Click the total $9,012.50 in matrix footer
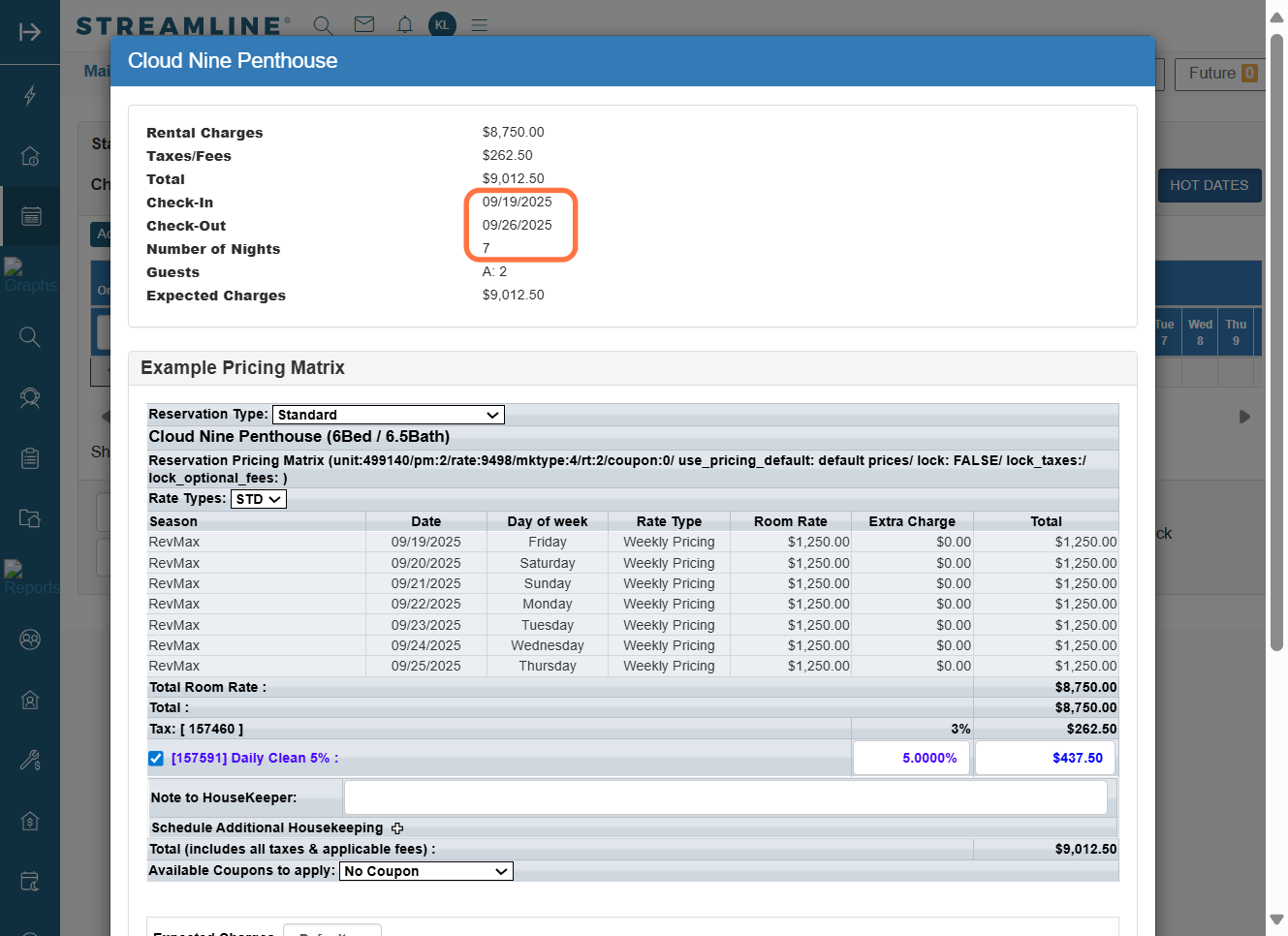1288x936 pixels. (1085, 849)
